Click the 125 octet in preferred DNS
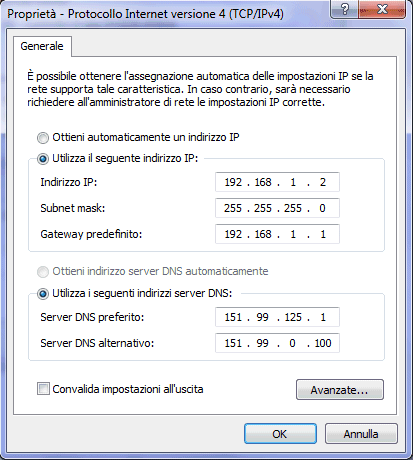 (x=293, y=317)
